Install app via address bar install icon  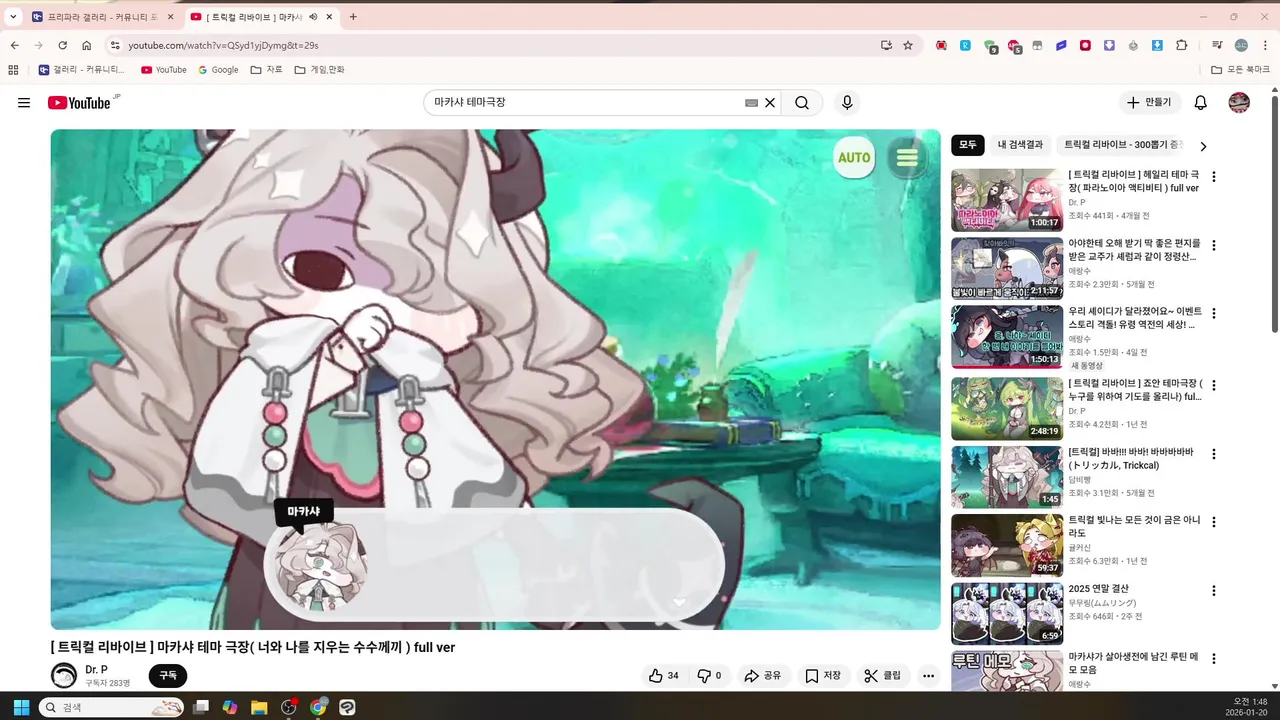(886, 45)
